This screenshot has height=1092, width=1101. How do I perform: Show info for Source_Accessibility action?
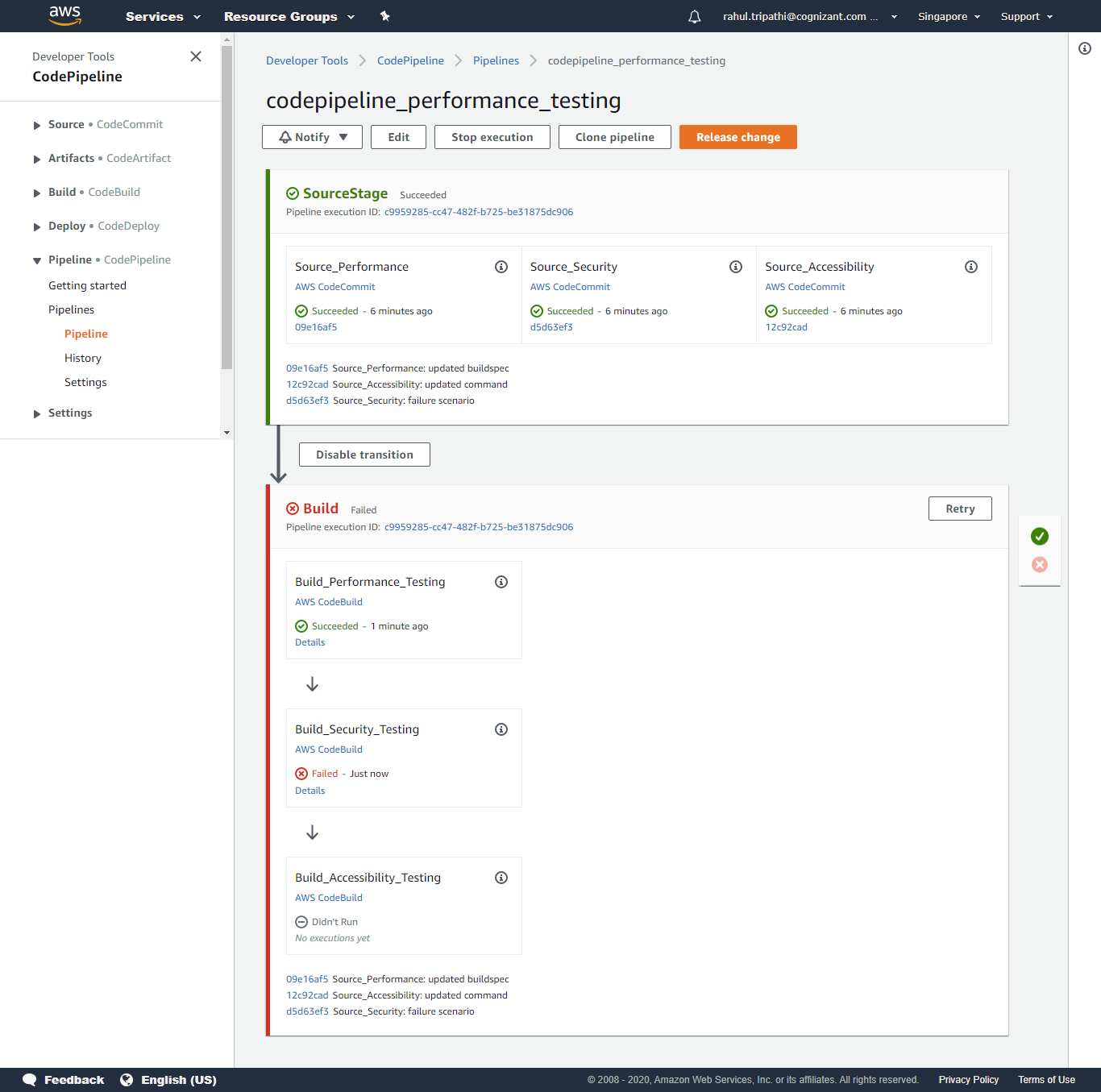click(x=971, y=267)
